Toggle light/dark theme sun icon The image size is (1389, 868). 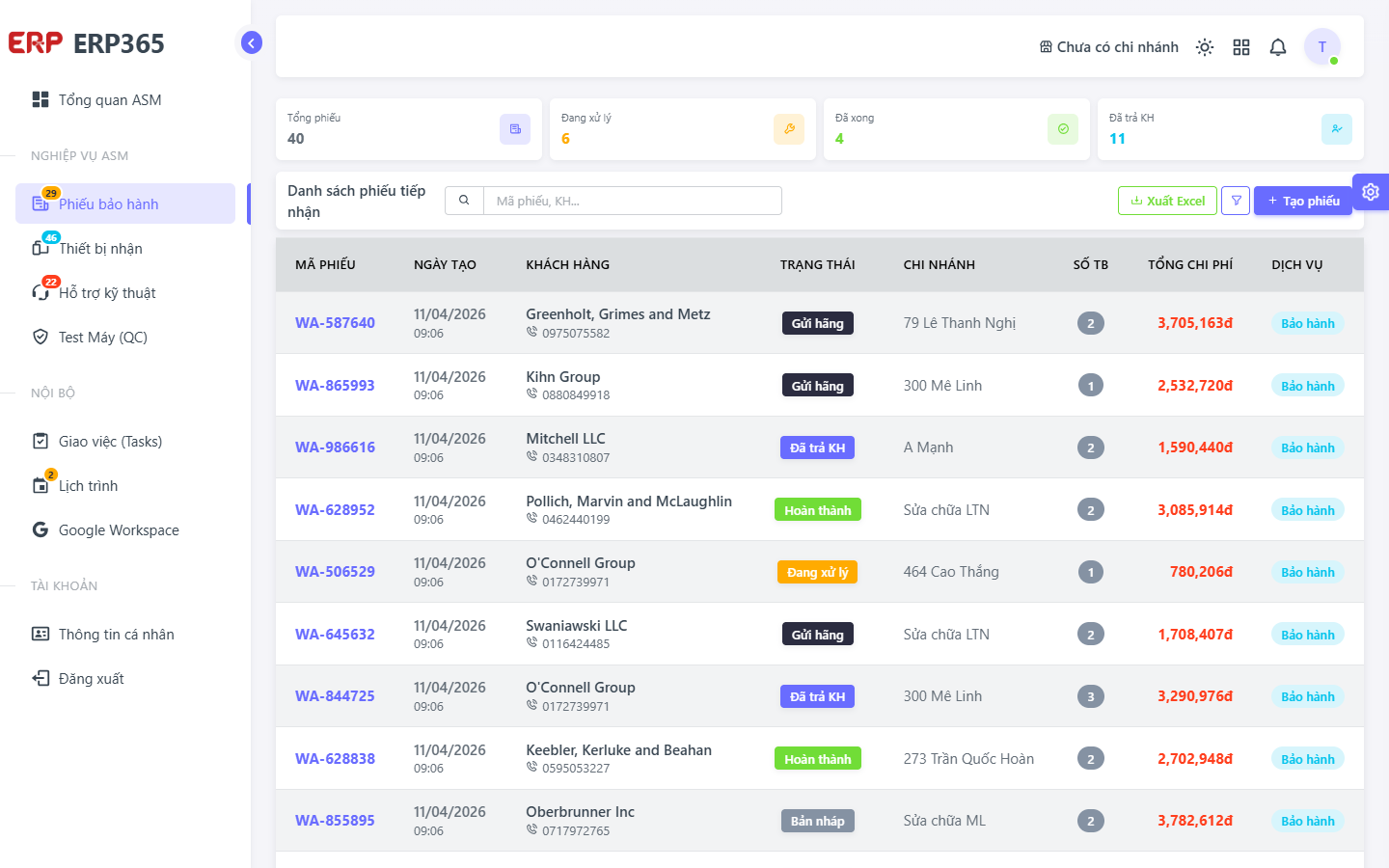(1205, 47)
